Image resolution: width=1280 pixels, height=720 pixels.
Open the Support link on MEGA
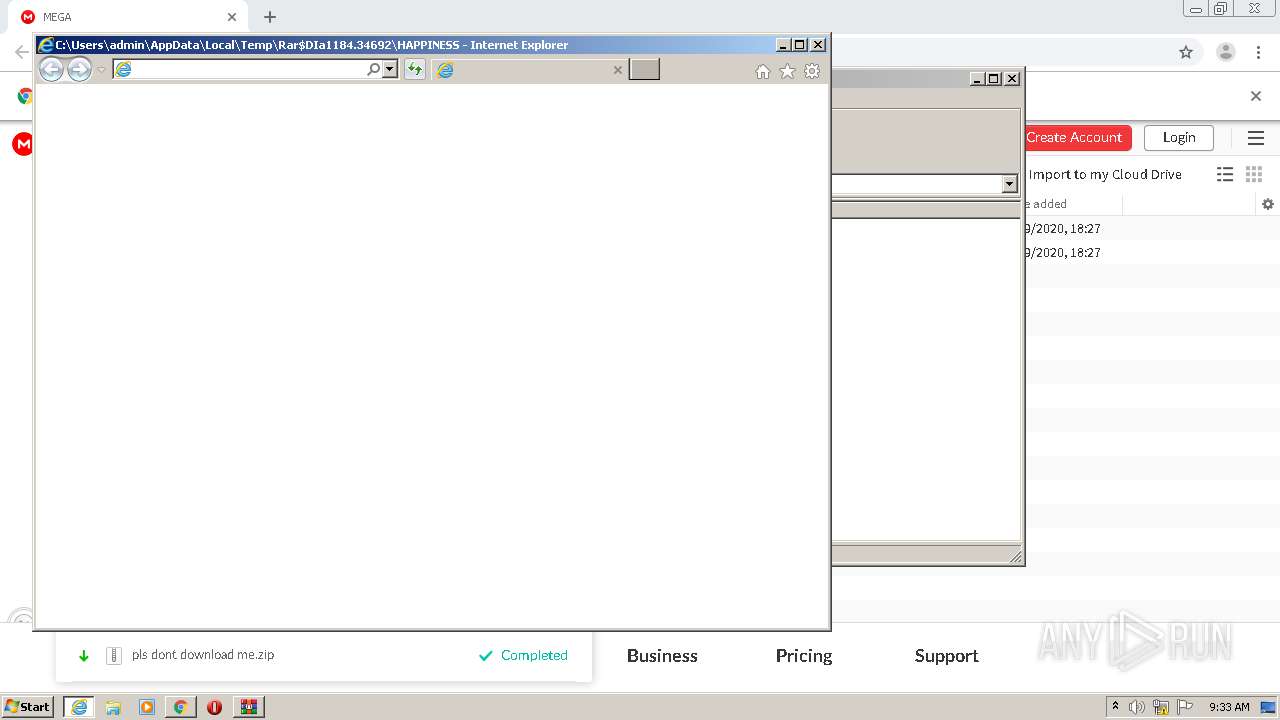[946, 656]
